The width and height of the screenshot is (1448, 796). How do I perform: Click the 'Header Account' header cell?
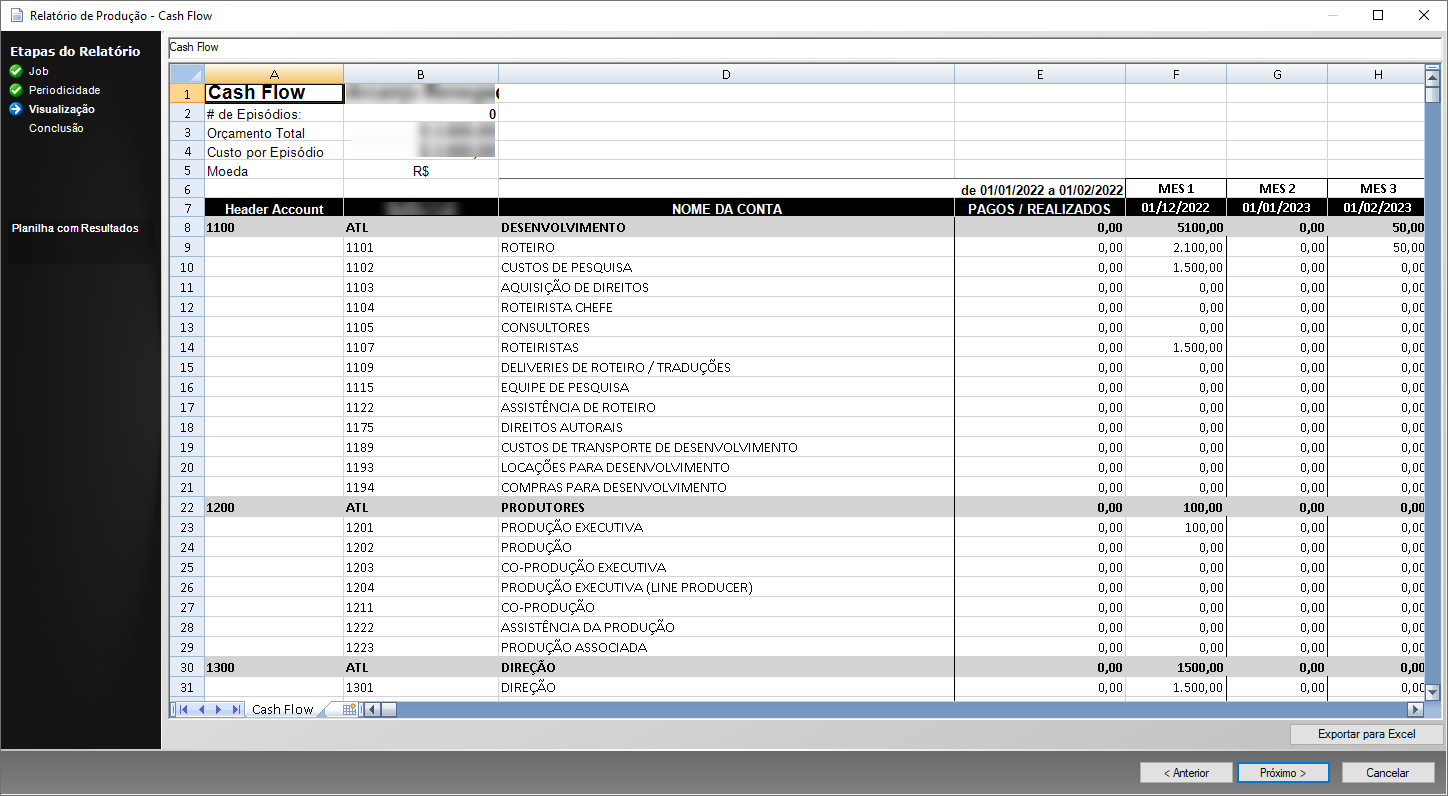click(274, 208)
